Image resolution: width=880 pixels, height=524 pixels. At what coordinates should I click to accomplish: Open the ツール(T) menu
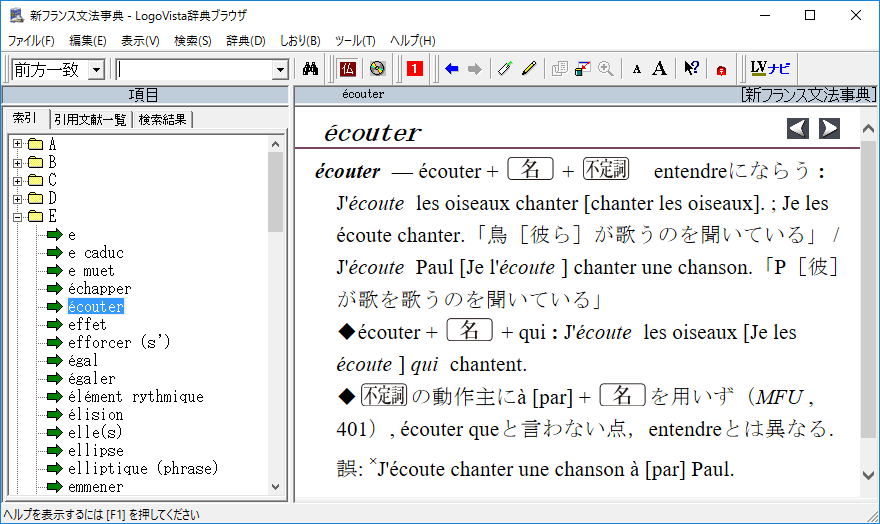355,40
